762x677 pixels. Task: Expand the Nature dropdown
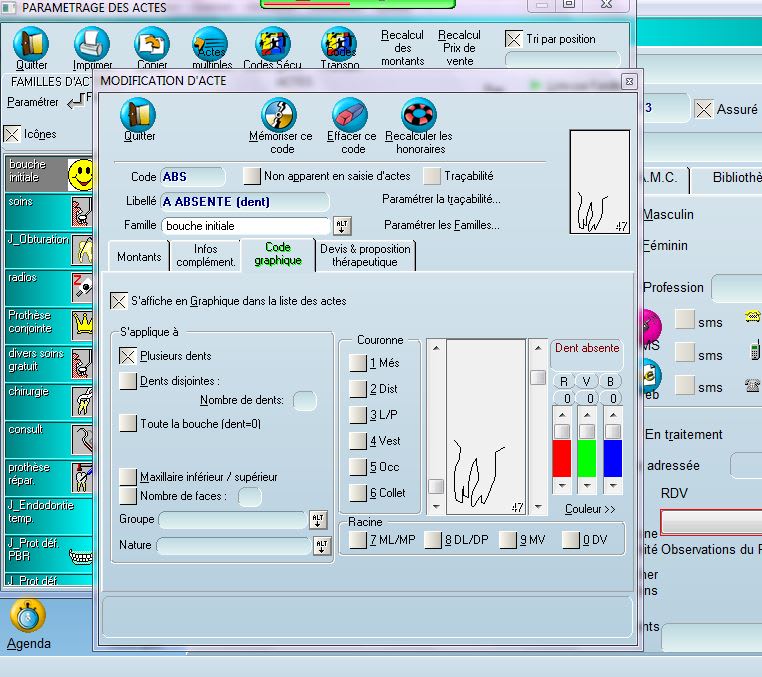[321, 545]
